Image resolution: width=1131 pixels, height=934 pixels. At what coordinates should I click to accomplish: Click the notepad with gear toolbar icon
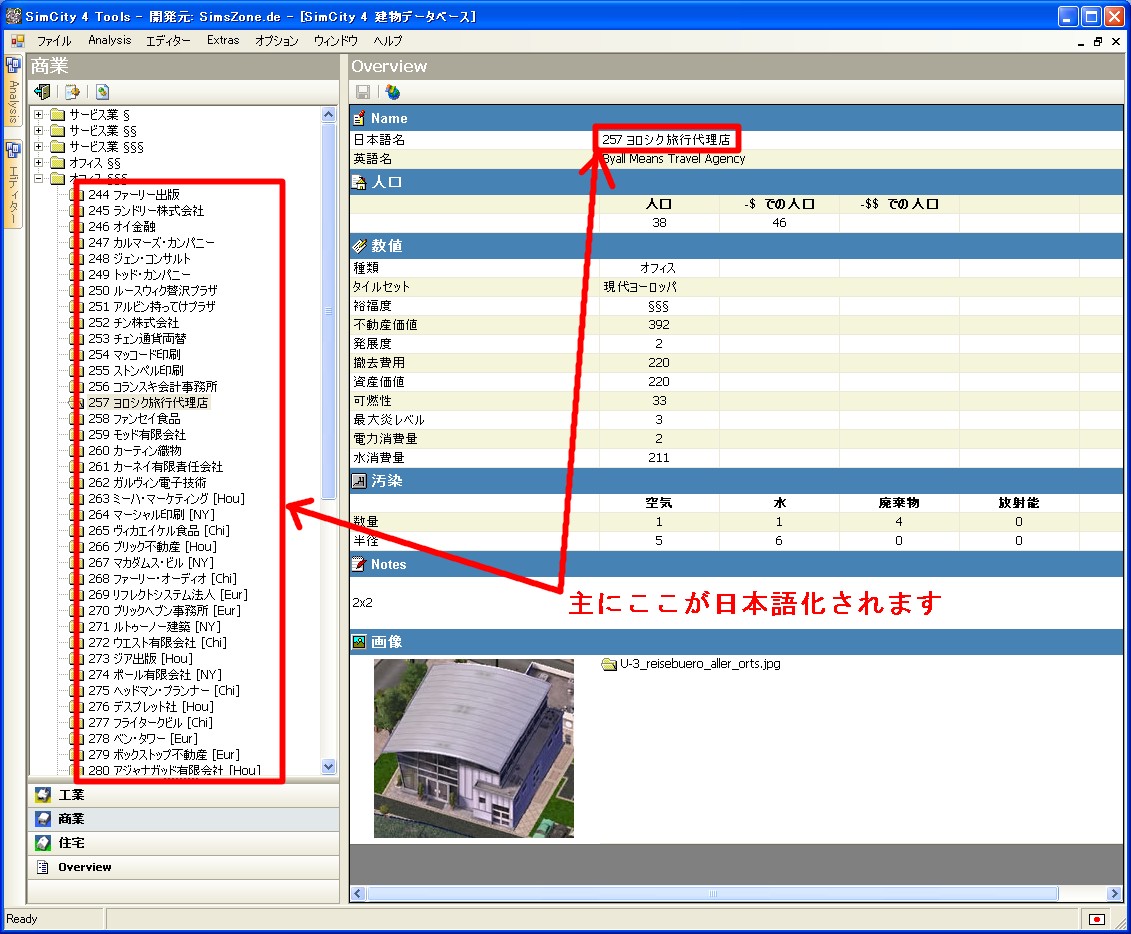72,92
